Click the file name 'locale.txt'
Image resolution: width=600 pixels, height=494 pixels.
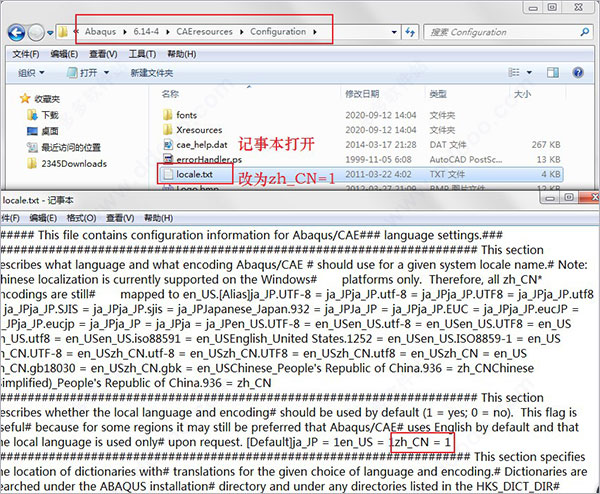coord(194,174)
